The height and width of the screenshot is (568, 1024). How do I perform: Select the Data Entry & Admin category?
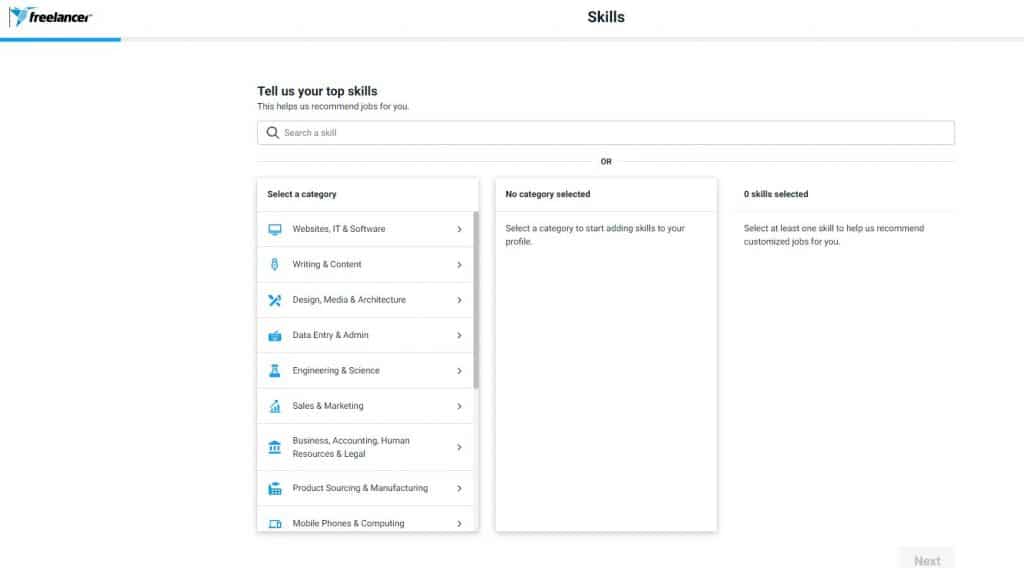331,336
